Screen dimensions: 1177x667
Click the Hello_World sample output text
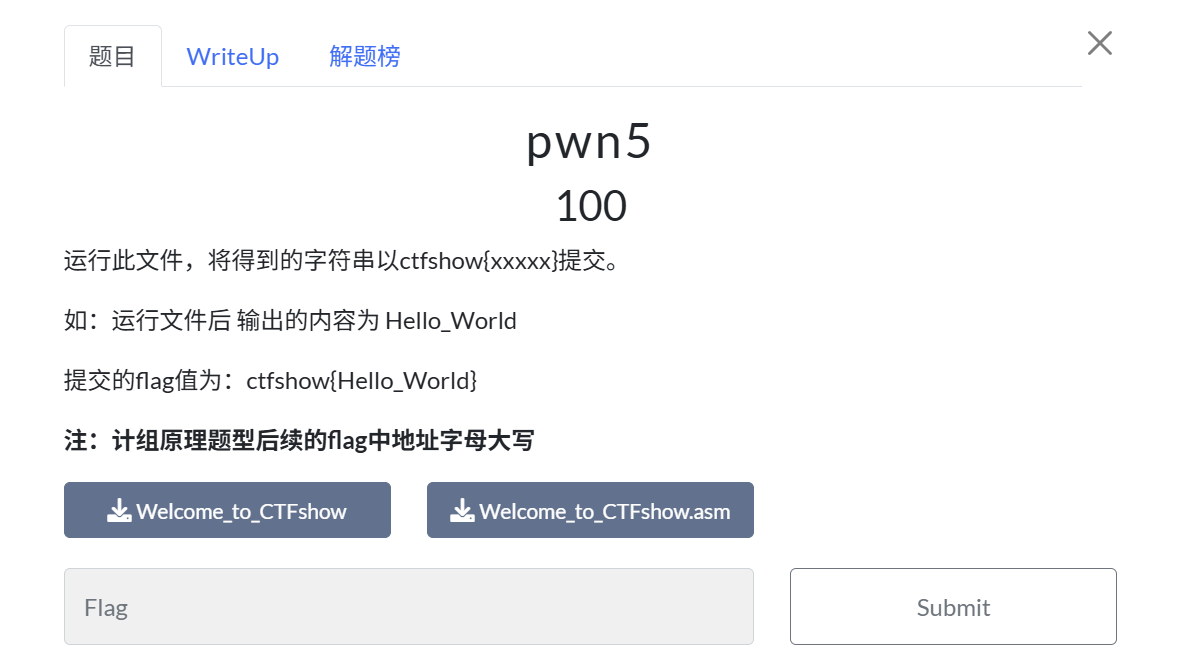[x=451, y=321]
